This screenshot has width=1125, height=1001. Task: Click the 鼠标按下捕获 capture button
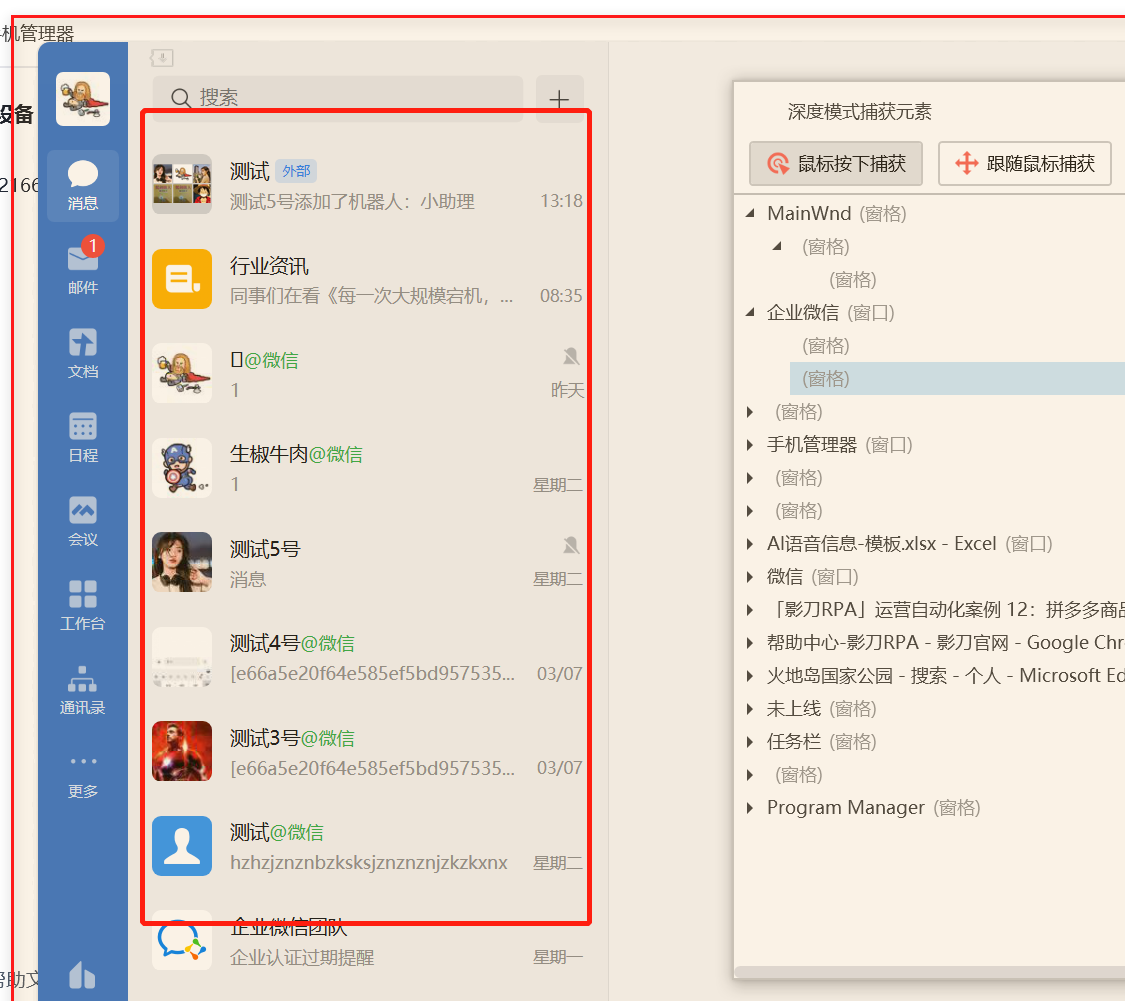pos(836,164)
